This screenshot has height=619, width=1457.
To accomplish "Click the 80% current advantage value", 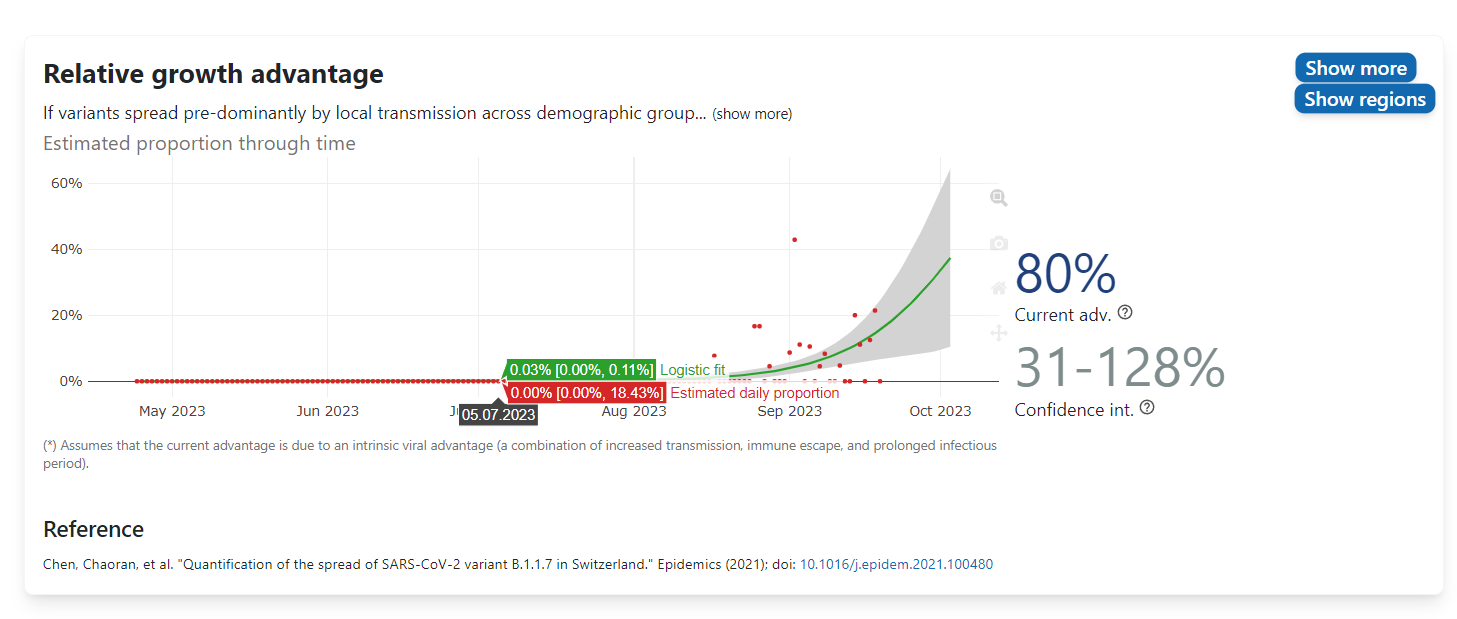I will point(1065,273).
